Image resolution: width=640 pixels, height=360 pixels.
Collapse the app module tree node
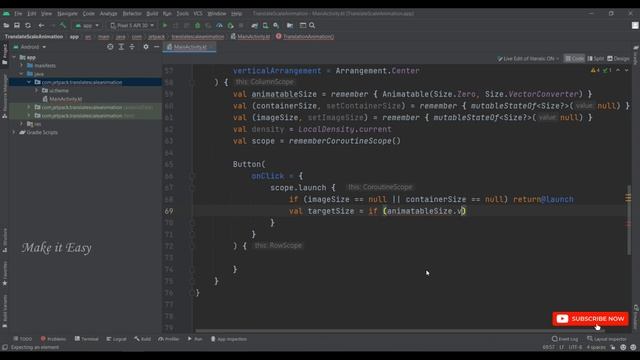(14, 57)
